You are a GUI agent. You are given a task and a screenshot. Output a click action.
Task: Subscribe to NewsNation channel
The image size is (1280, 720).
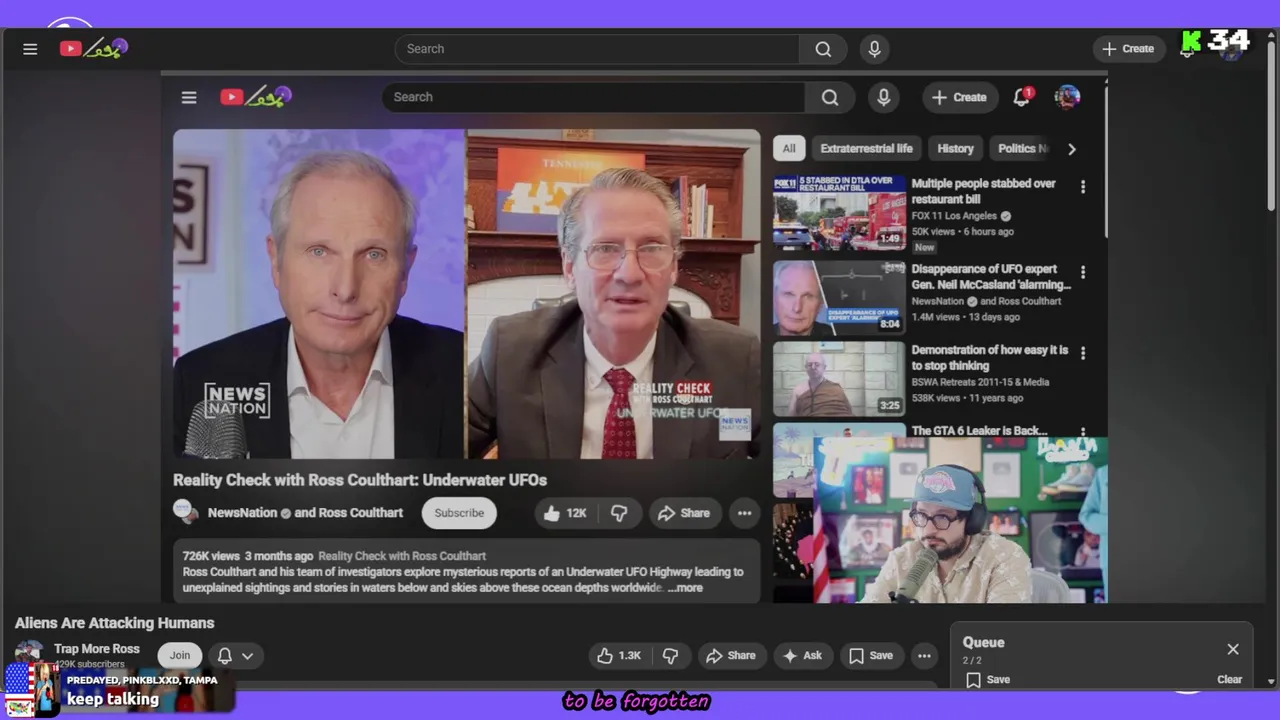coord(459,513)
